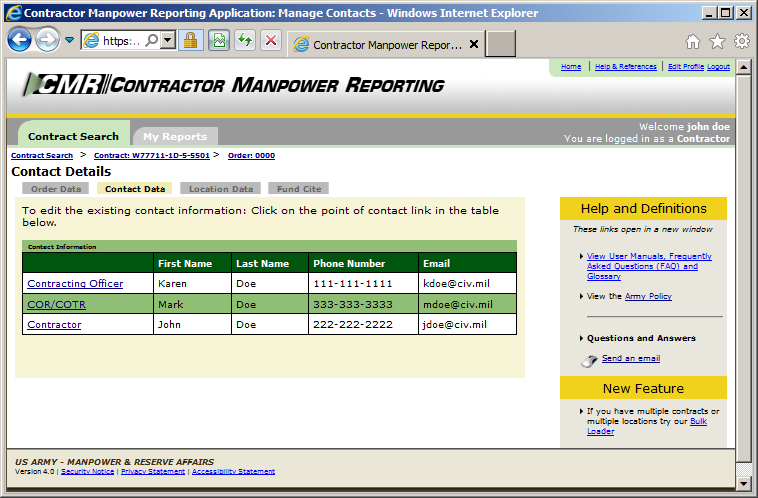The image size is (758, 498).
Task: Click the new blank tab button
Action: pyautogui.click(x=501, y=44)
